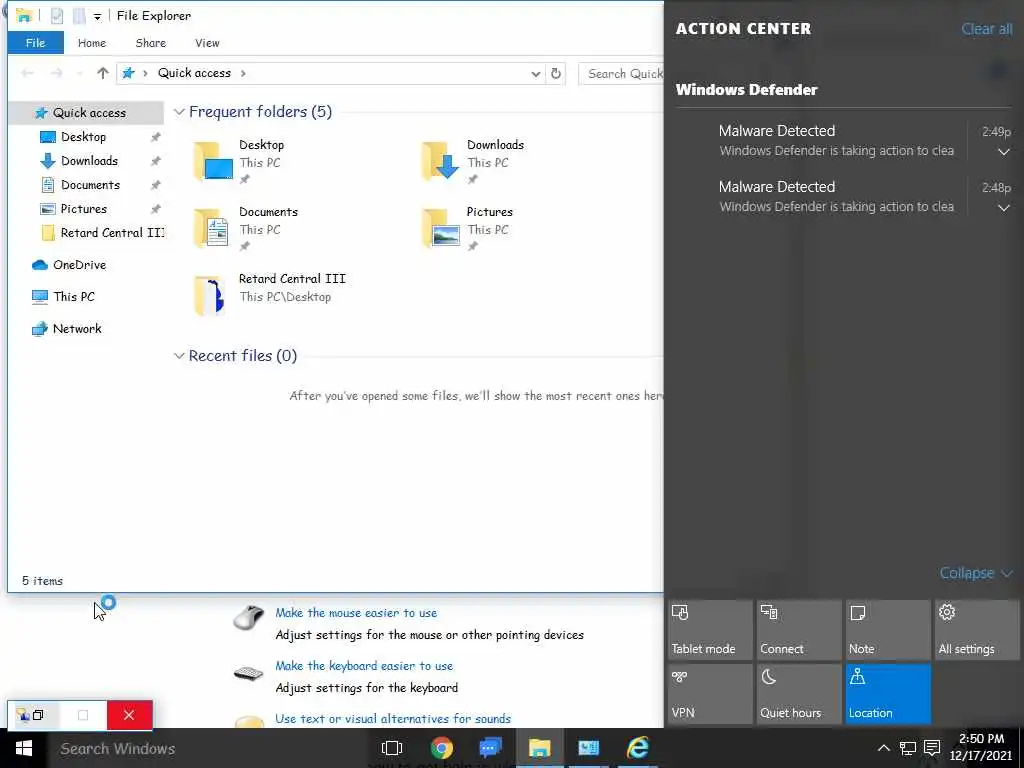Open the taskbar clock and date
This screenshot has height=768, width=1024.
pyautogui.click(x=981, y=748)
